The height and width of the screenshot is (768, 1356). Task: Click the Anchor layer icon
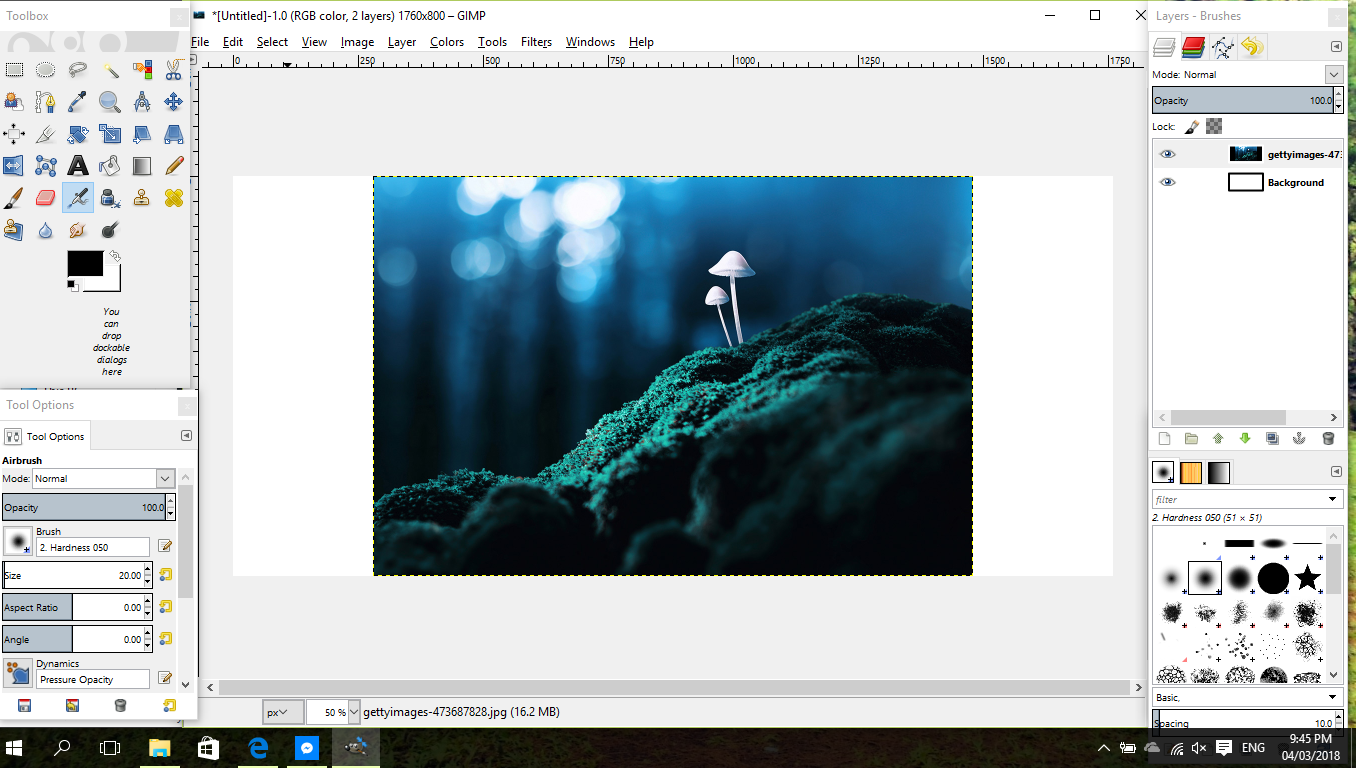1300,438
